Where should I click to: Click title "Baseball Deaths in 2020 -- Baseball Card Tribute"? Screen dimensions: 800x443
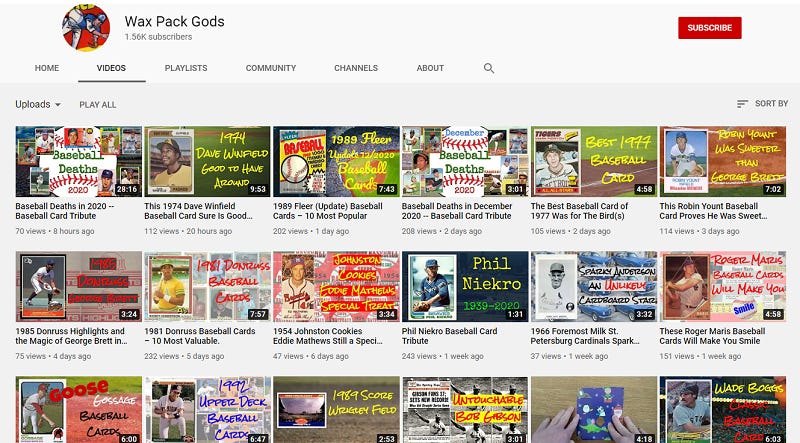tap(65, 211)
